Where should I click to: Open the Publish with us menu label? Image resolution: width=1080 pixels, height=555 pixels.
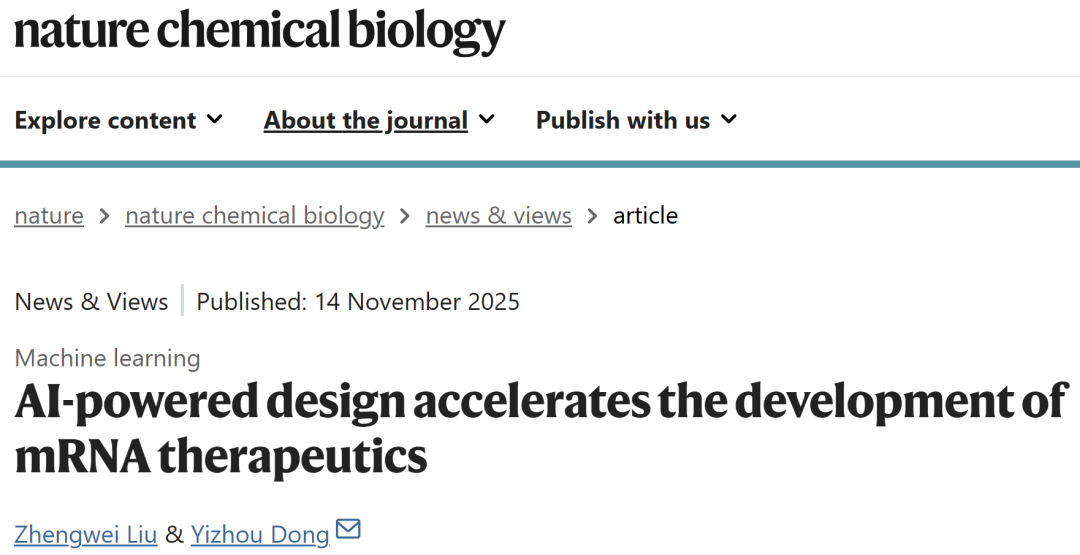point(623,121)
